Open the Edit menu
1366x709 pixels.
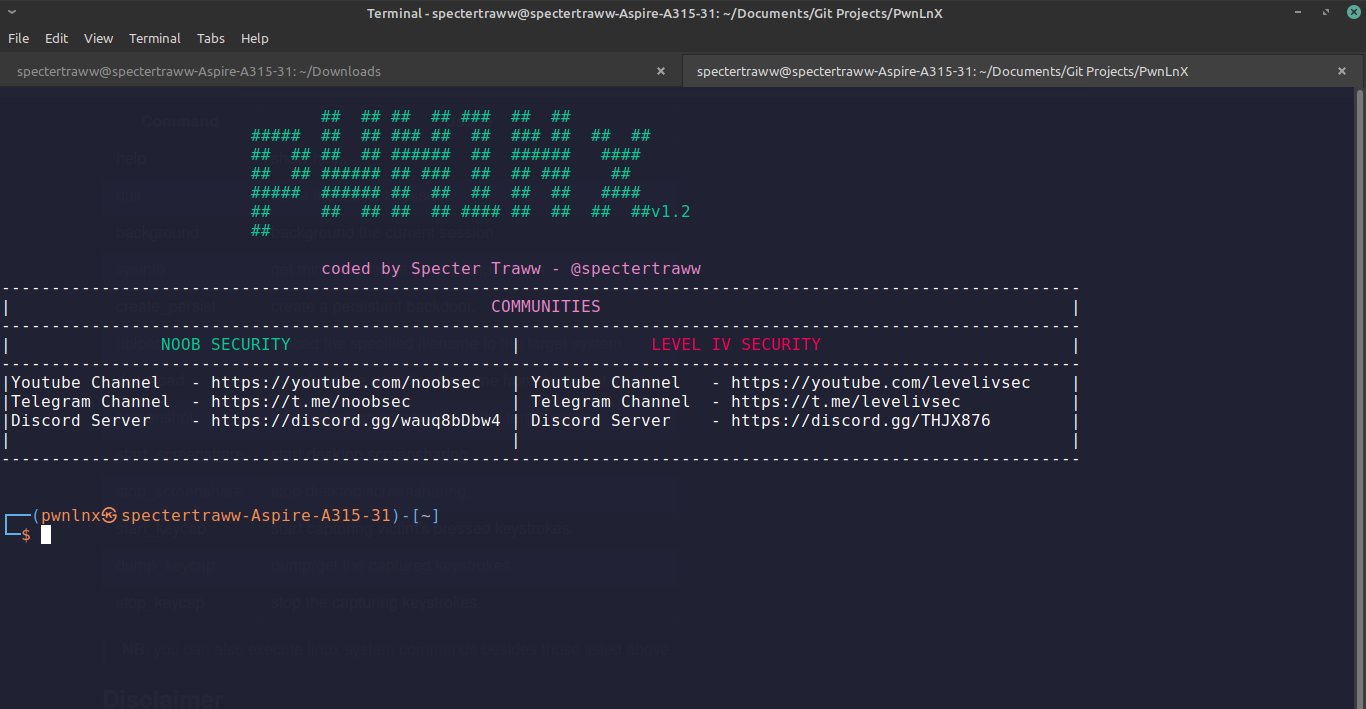coord(56,38)
